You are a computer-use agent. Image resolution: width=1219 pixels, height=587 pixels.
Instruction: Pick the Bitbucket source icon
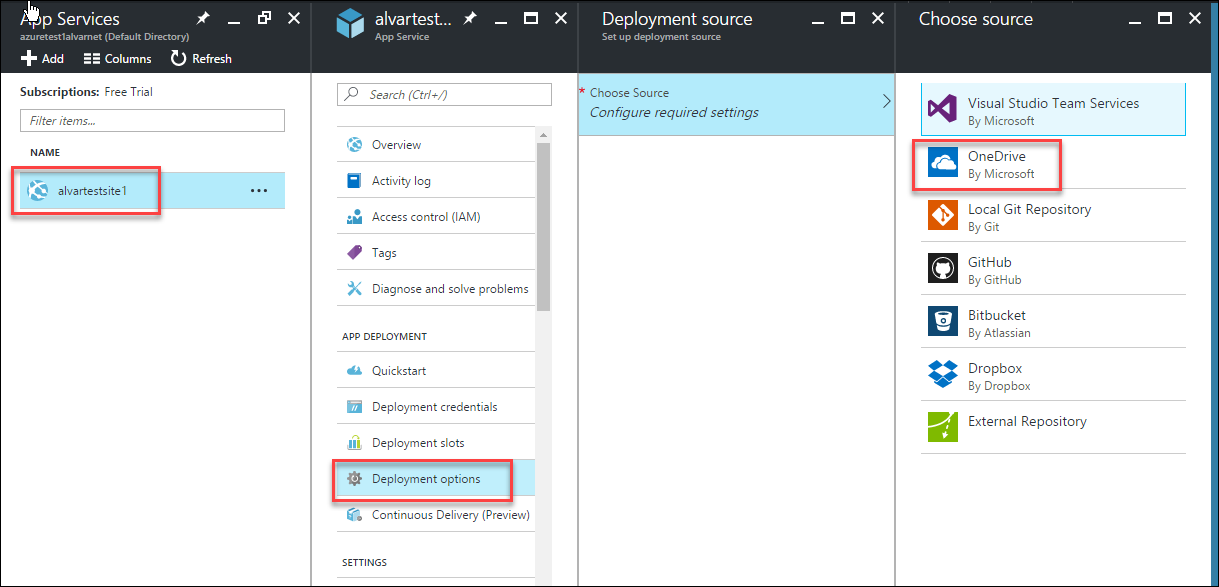(x=943, y=322)
